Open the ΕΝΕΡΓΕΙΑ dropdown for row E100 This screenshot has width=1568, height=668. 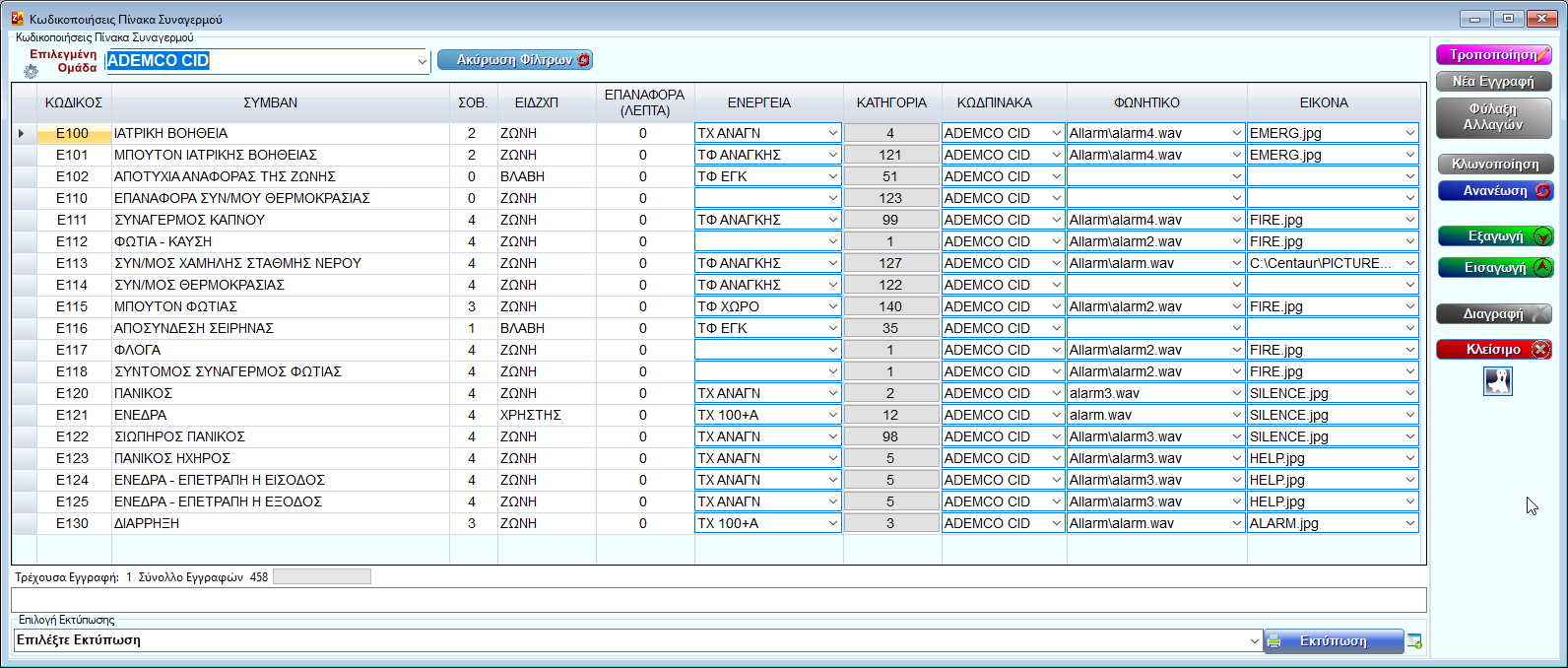(x=832, y=133)
